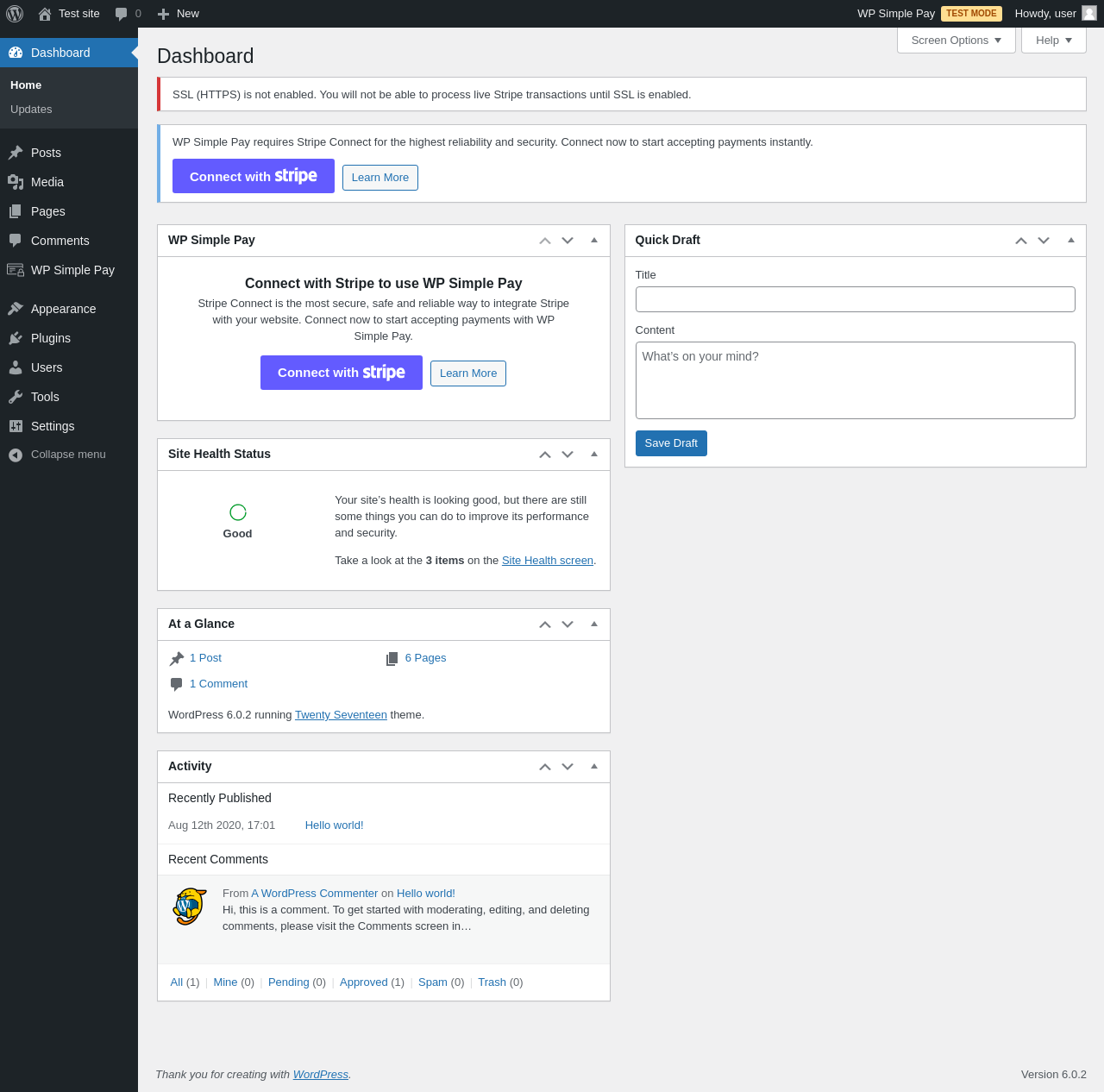Screen dimensions: 1104x1092
Task: Click the TEST MODE badge in admin bar
Action: click(971, 14)
